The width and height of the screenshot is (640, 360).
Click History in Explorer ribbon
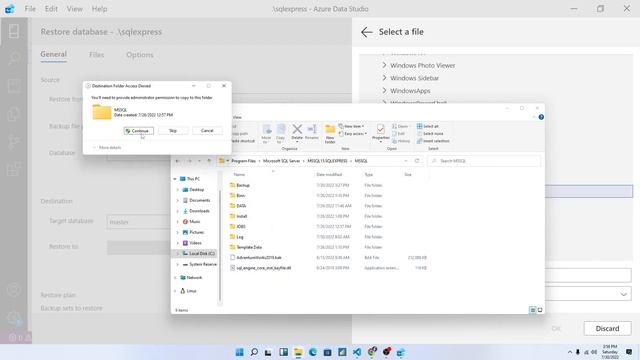click(x=401, y=141)
